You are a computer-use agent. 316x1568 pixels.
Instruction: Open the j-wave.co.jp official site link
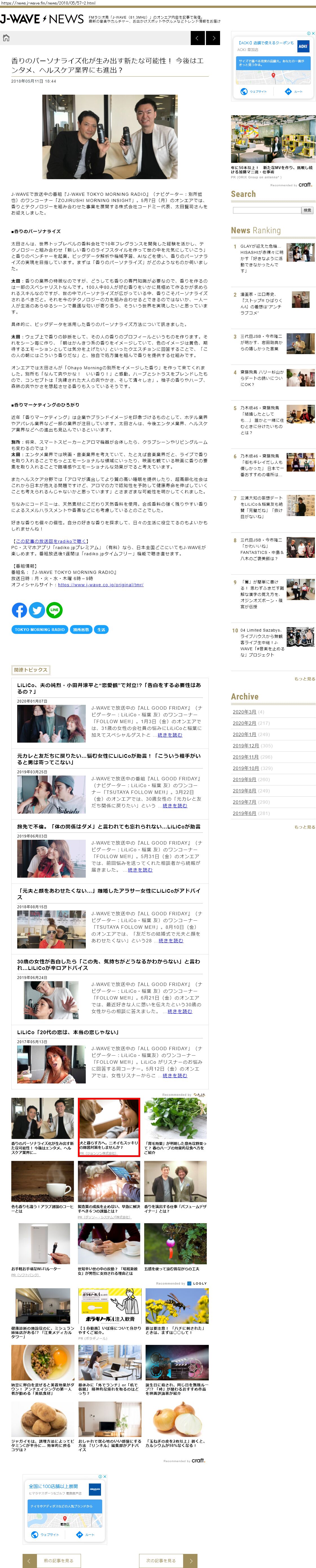100,585
